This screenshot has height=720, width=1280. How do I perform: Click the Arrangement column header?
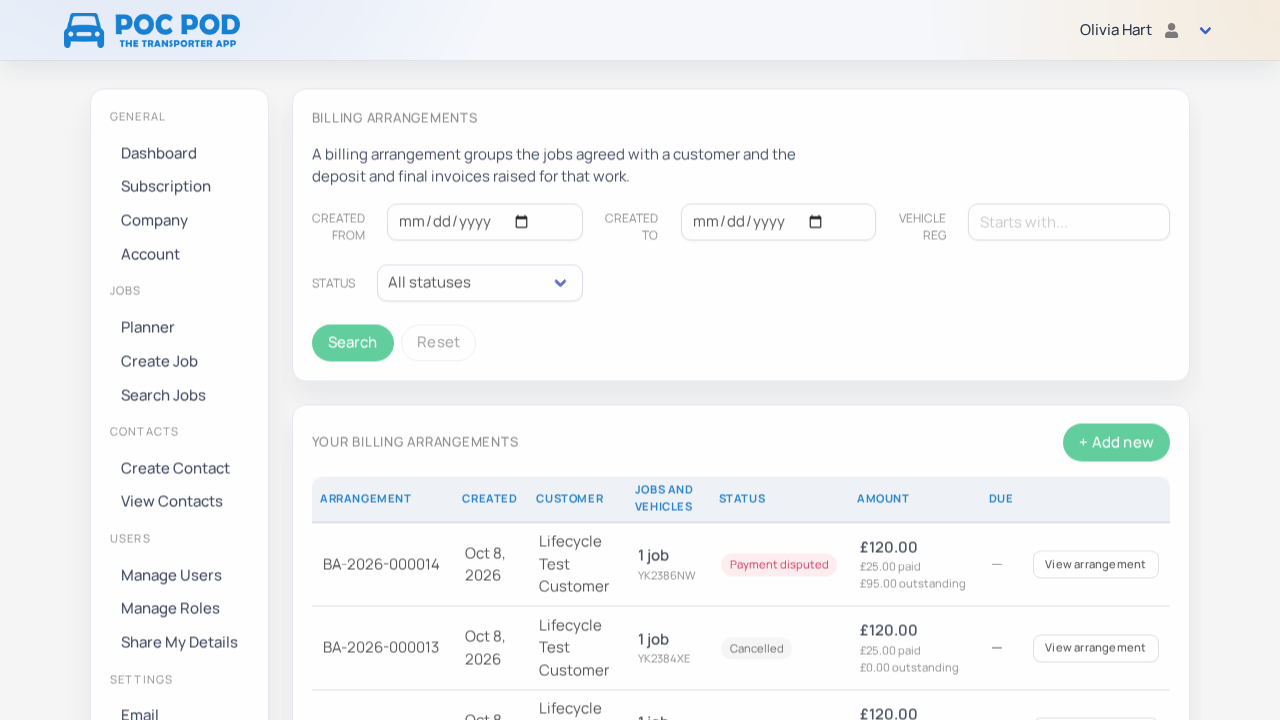tap(366, 499)
